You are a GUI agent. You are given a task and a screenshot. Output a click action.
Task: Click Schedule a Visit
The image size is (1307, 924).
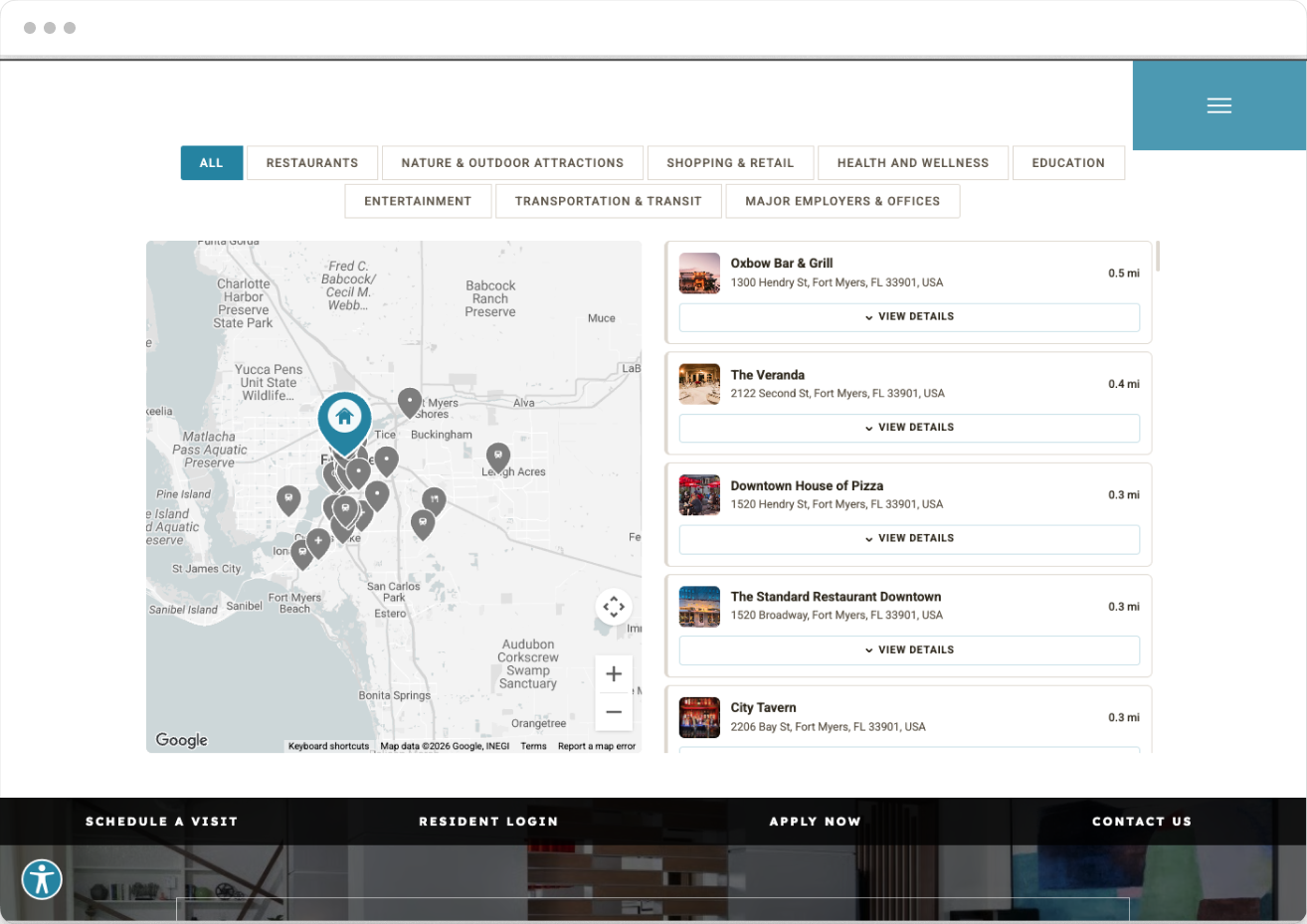click(162, 822)
